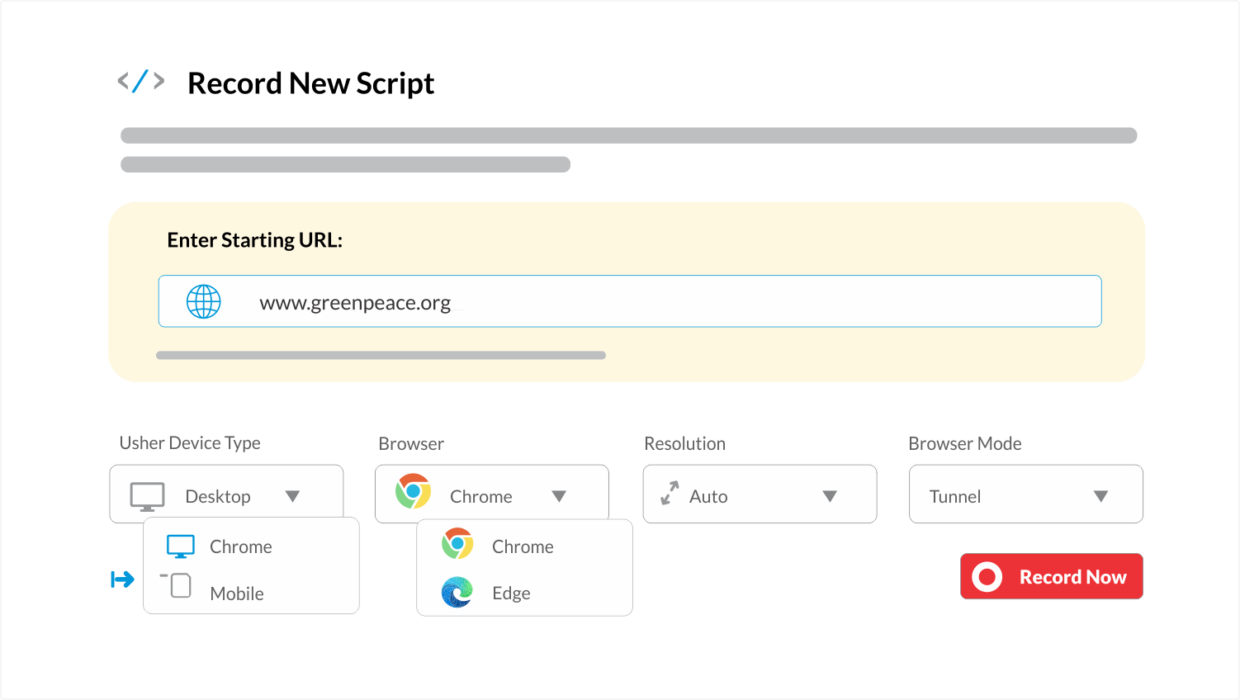The width and height of the screenshot is (1240, 700).
Task: Click the resolution arrows icon beside Auto
Action: coord(670,494)
